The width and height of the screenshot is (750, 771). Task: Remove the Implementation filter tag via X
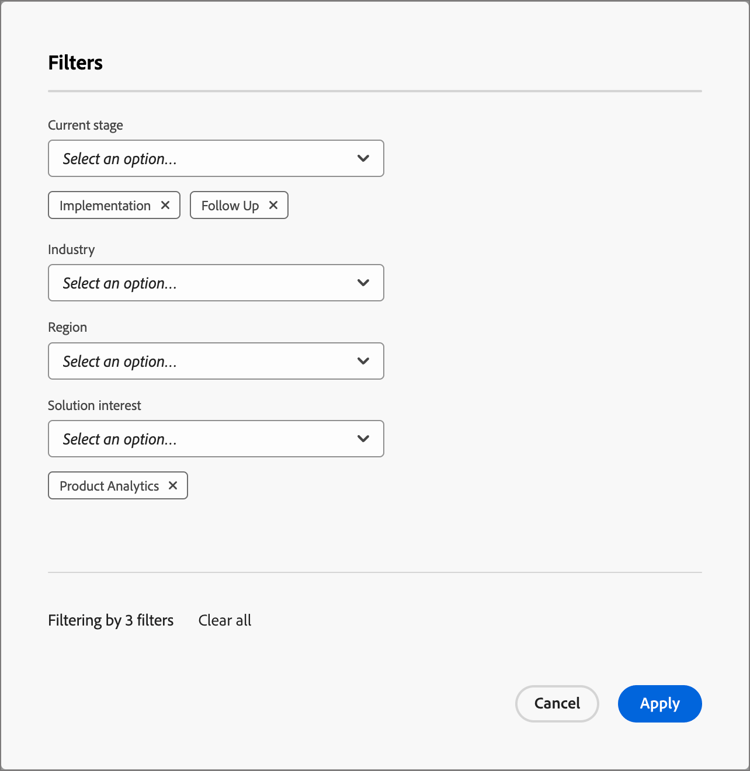[165, 205]
